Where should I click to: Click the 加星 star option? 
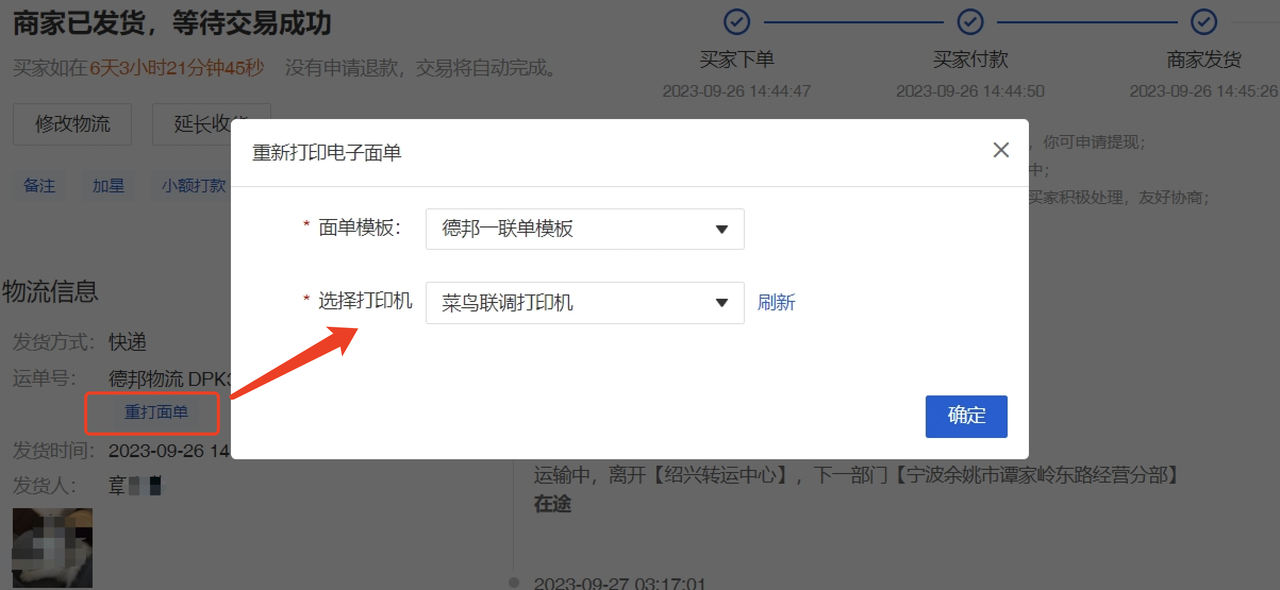coord(108,185)
